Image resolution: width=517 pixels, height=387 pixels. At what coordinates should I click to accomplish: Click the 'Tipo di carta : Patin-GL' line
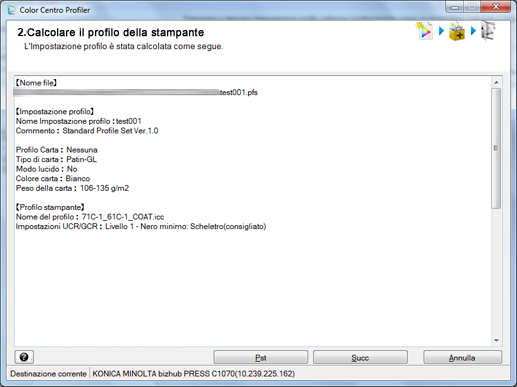tap(56, 159)
